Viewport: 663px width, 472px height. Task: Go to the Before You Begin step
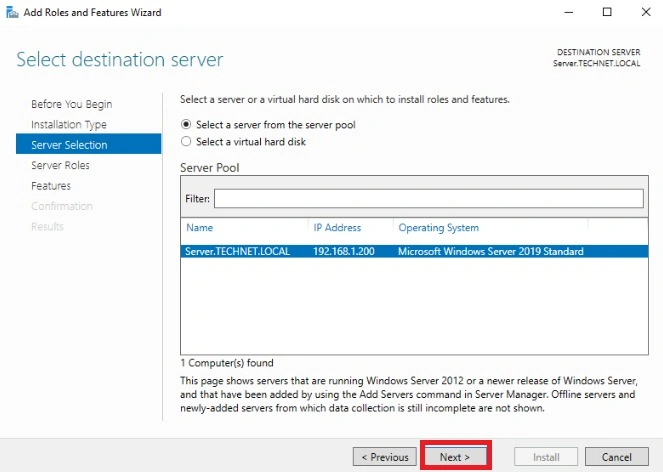pos(71,104)
